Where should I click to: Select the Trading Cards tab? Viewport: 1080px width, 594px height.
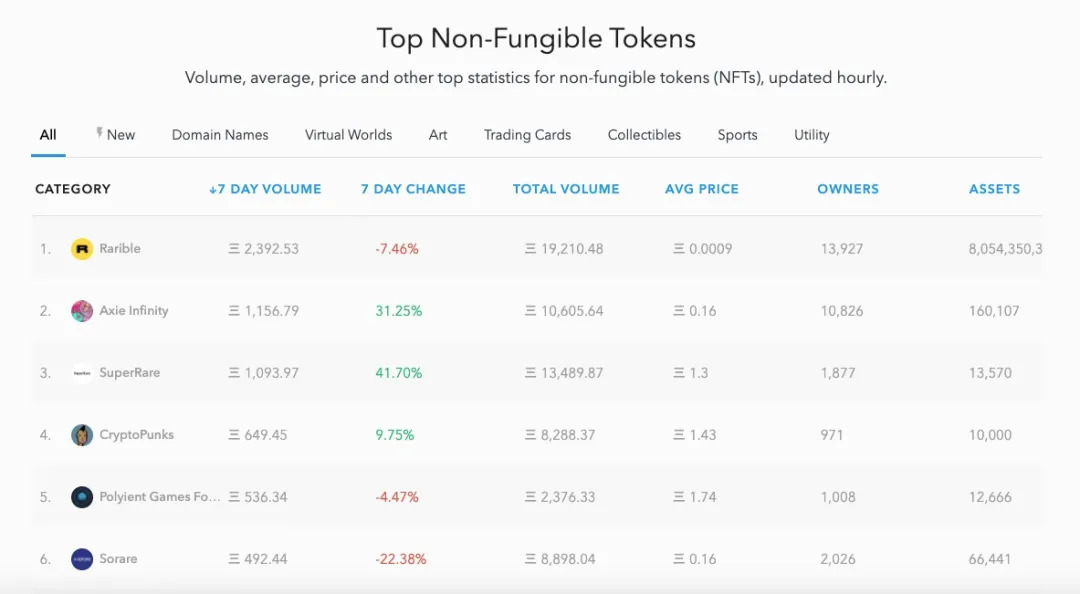point(527,135)
